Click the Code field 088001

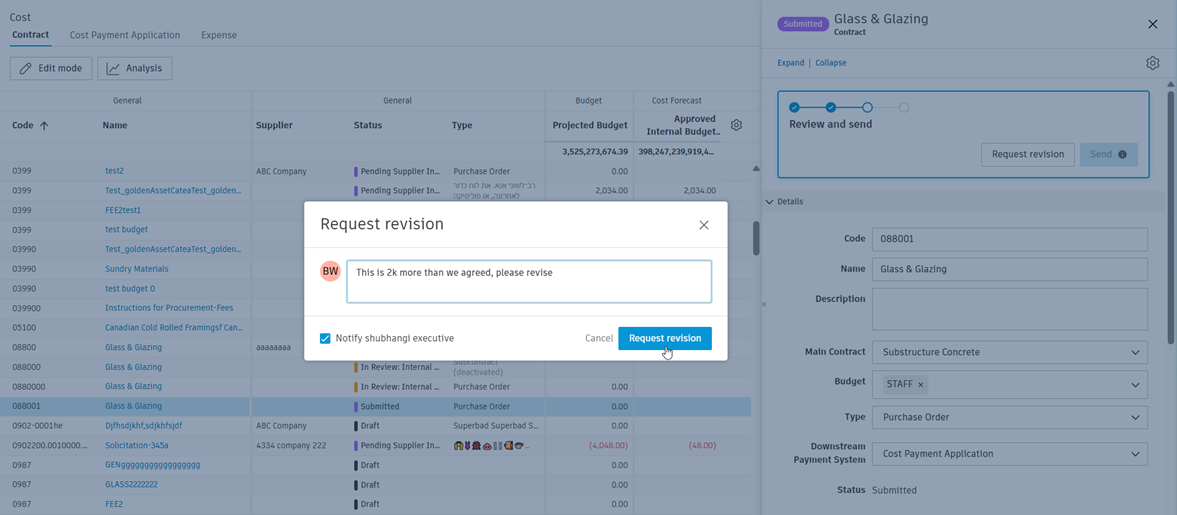click(x=1010, y=239)
